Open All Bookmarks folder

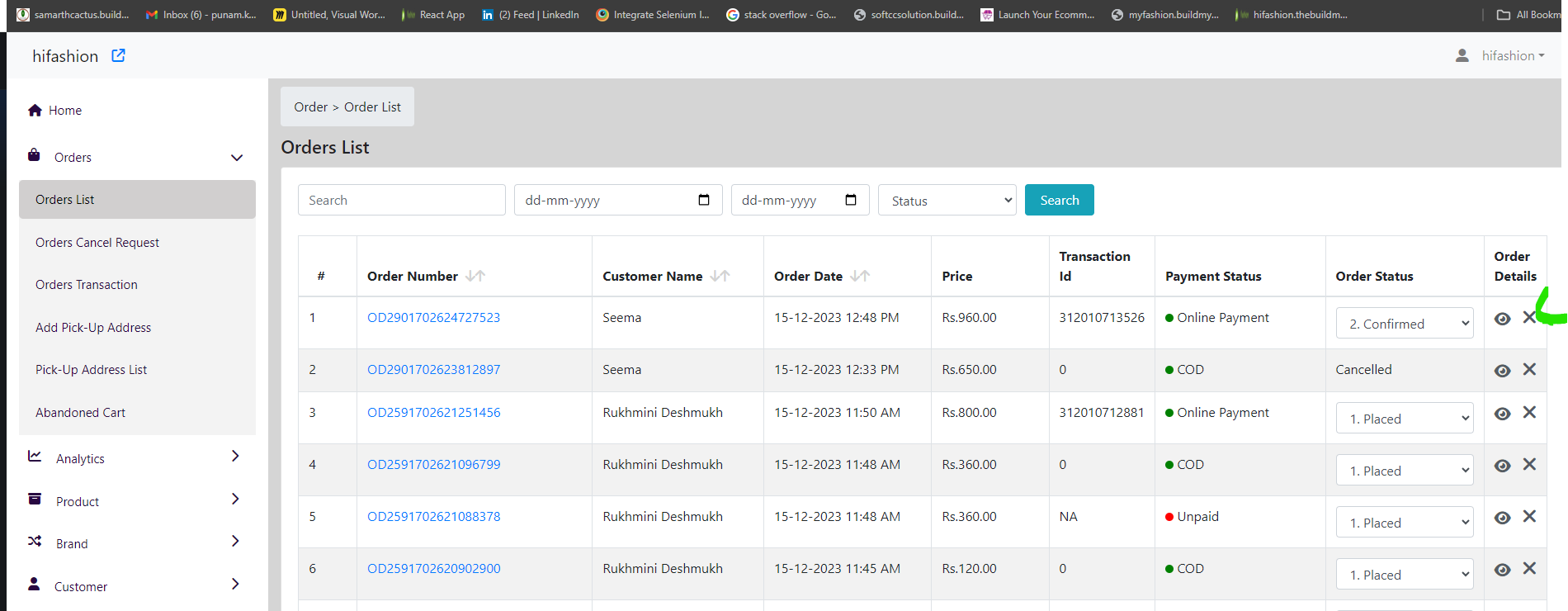point(1529,15)
